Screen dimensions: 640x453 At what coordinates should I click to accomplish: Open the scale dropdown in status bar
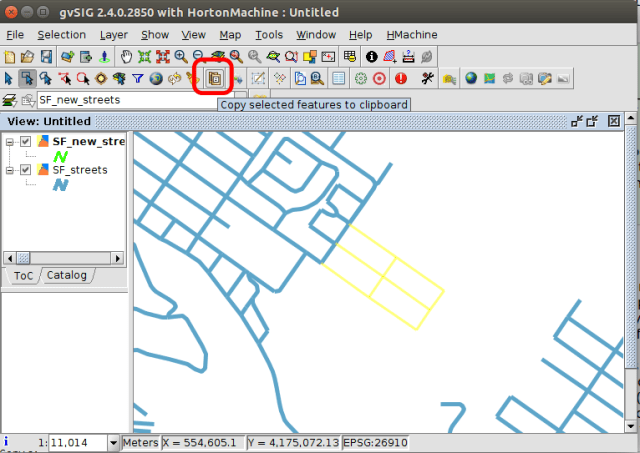point(112,442)
